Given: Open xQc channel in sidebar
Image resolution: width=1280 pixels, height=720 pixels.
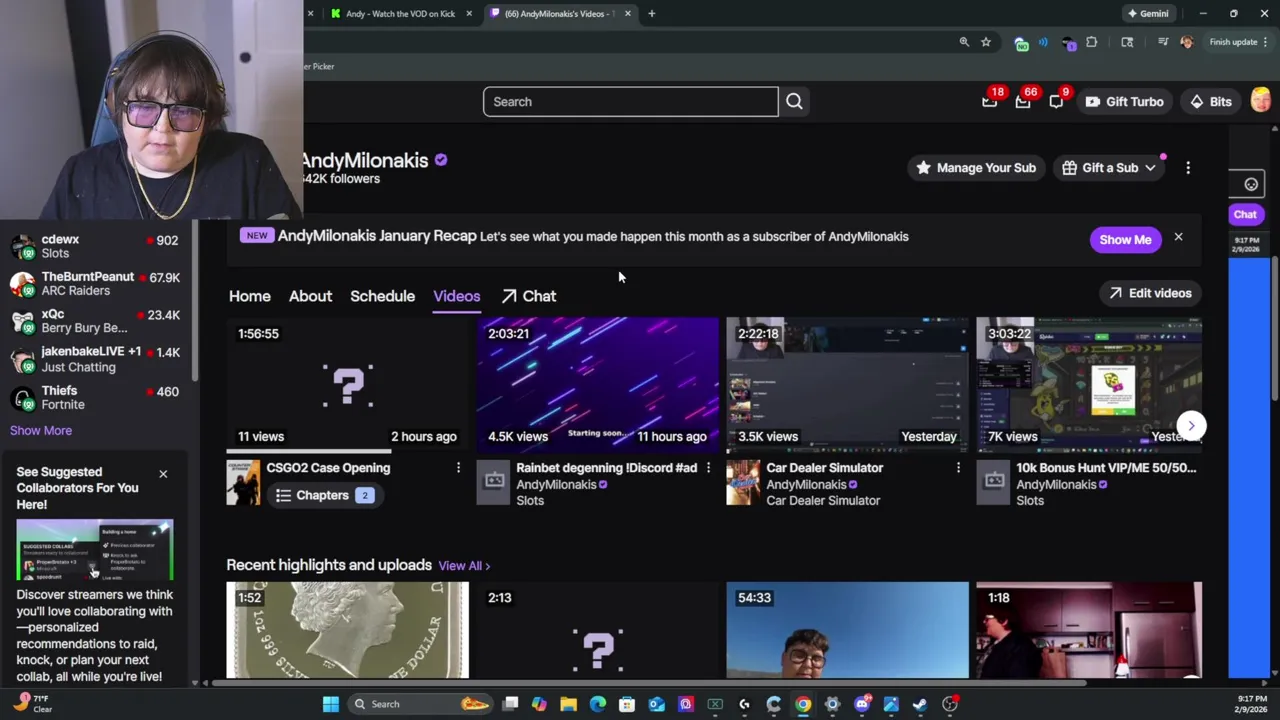Looking at the screenshot, I should (x=95, y=321).
